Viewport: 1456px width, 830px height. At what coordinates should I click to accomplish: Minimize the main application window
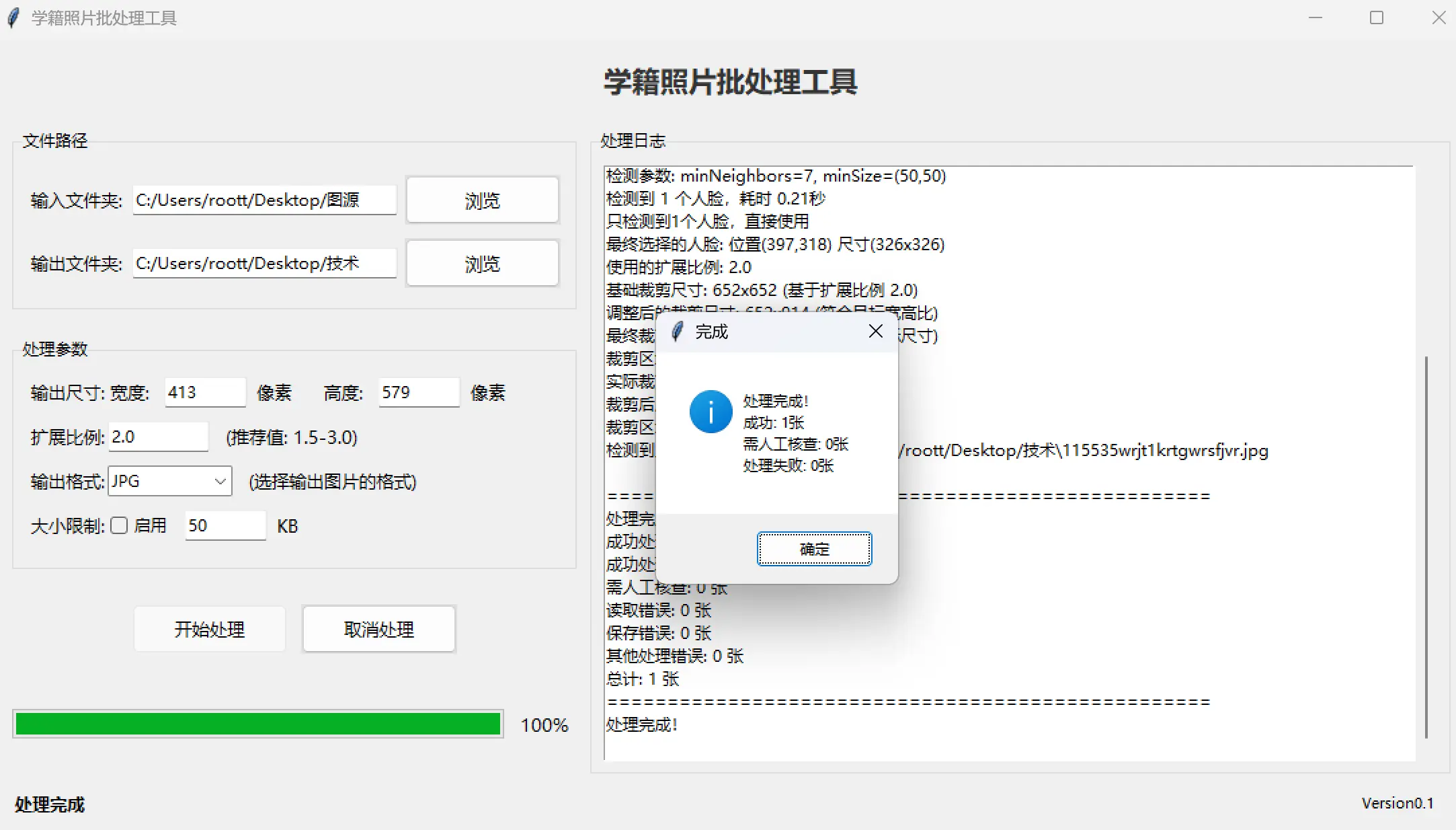point(1316,18)
